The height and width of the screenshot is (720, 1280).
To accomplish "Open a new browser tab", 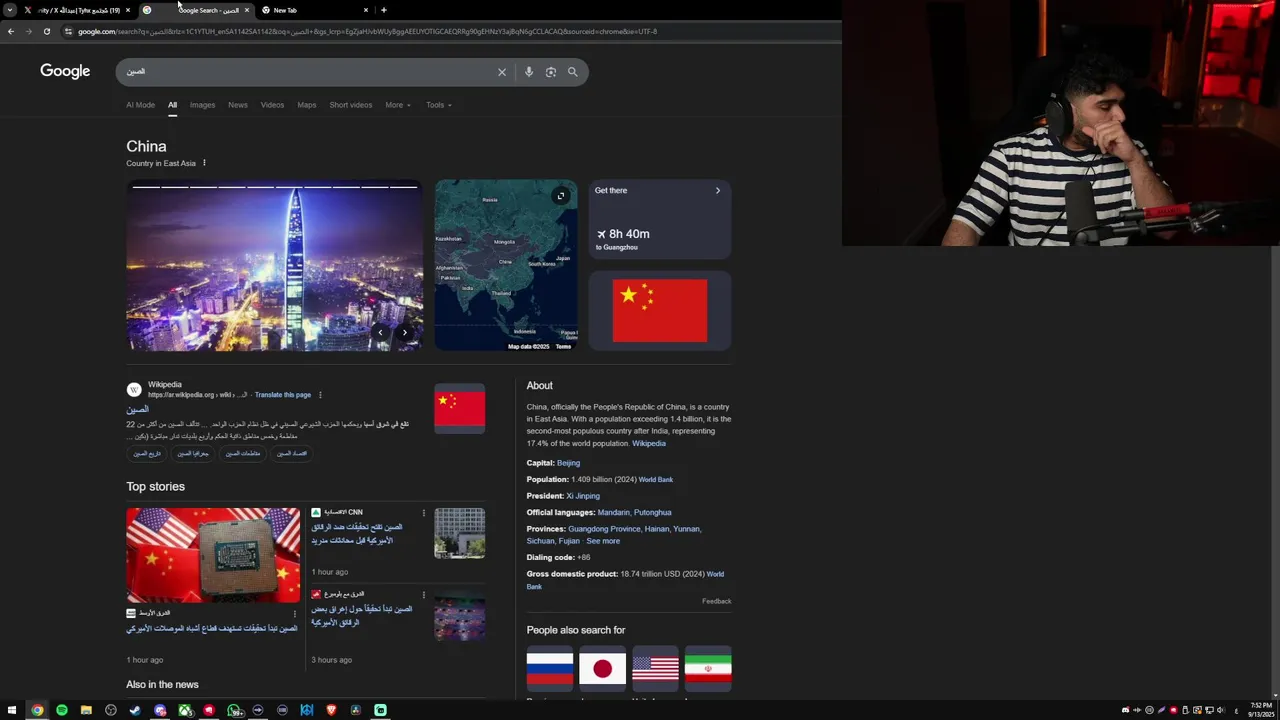I will pyautogui.click(x=384, y=10).
